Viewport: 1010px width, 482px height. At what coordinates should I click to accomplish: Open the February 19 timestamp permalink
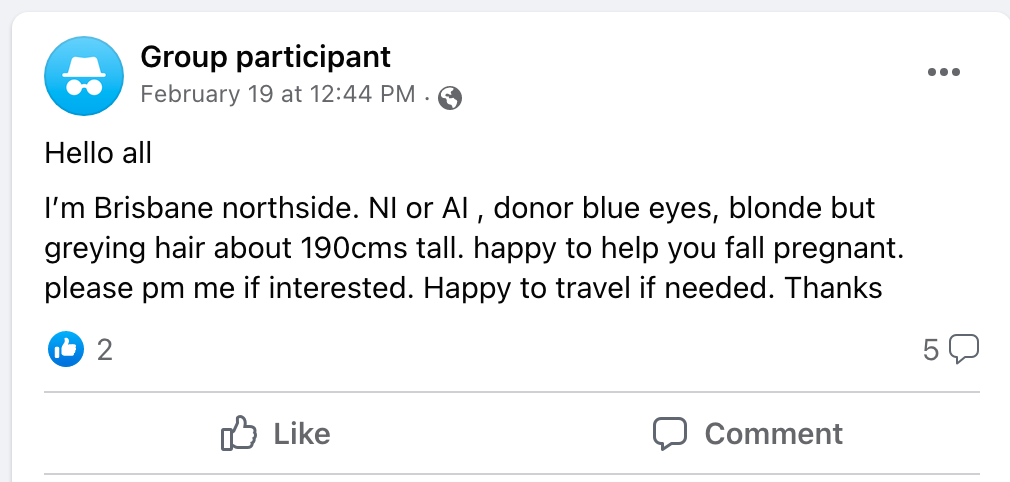pos(278,94)
